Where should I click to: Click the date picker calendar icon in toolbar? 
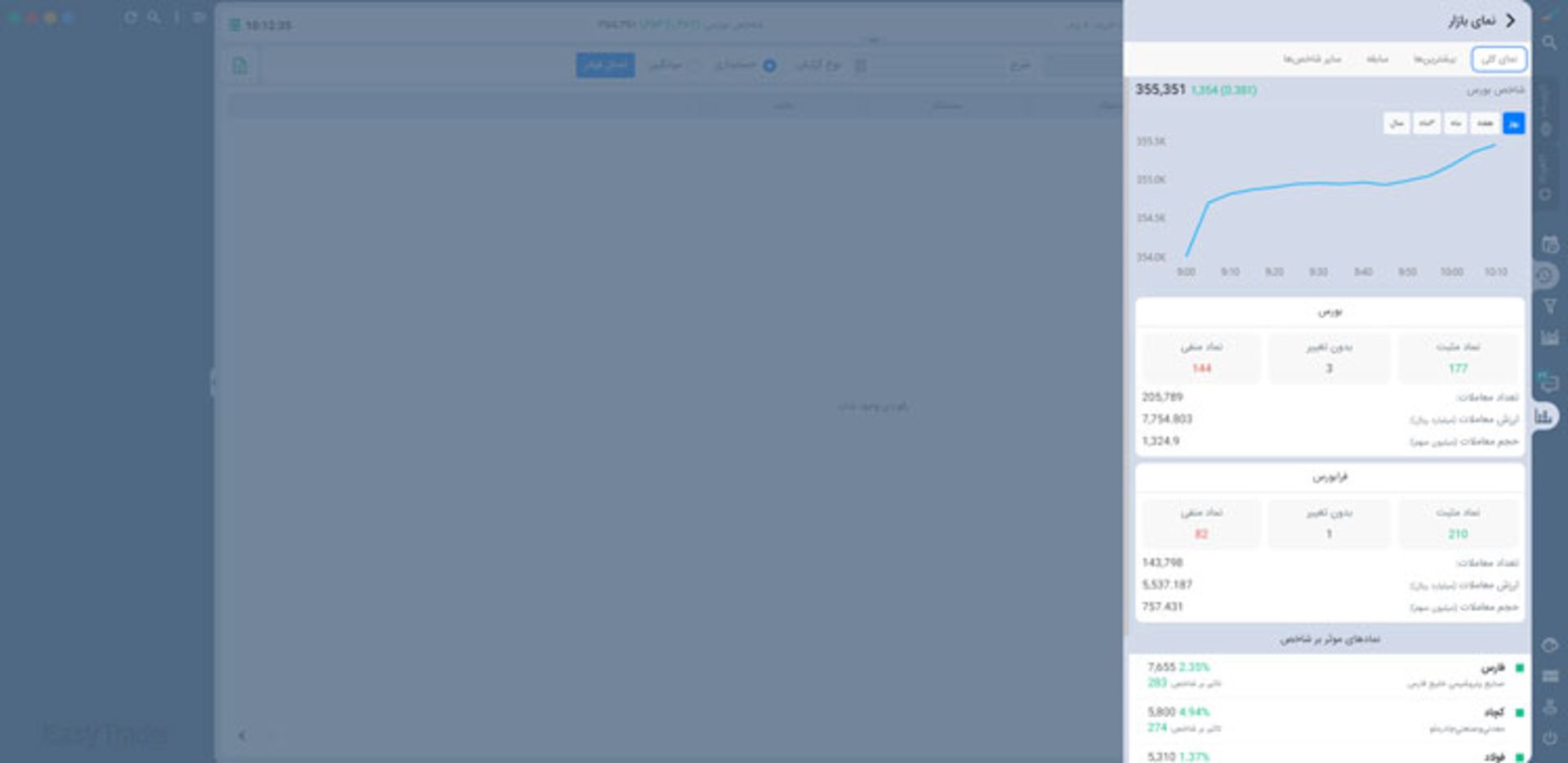861,65
